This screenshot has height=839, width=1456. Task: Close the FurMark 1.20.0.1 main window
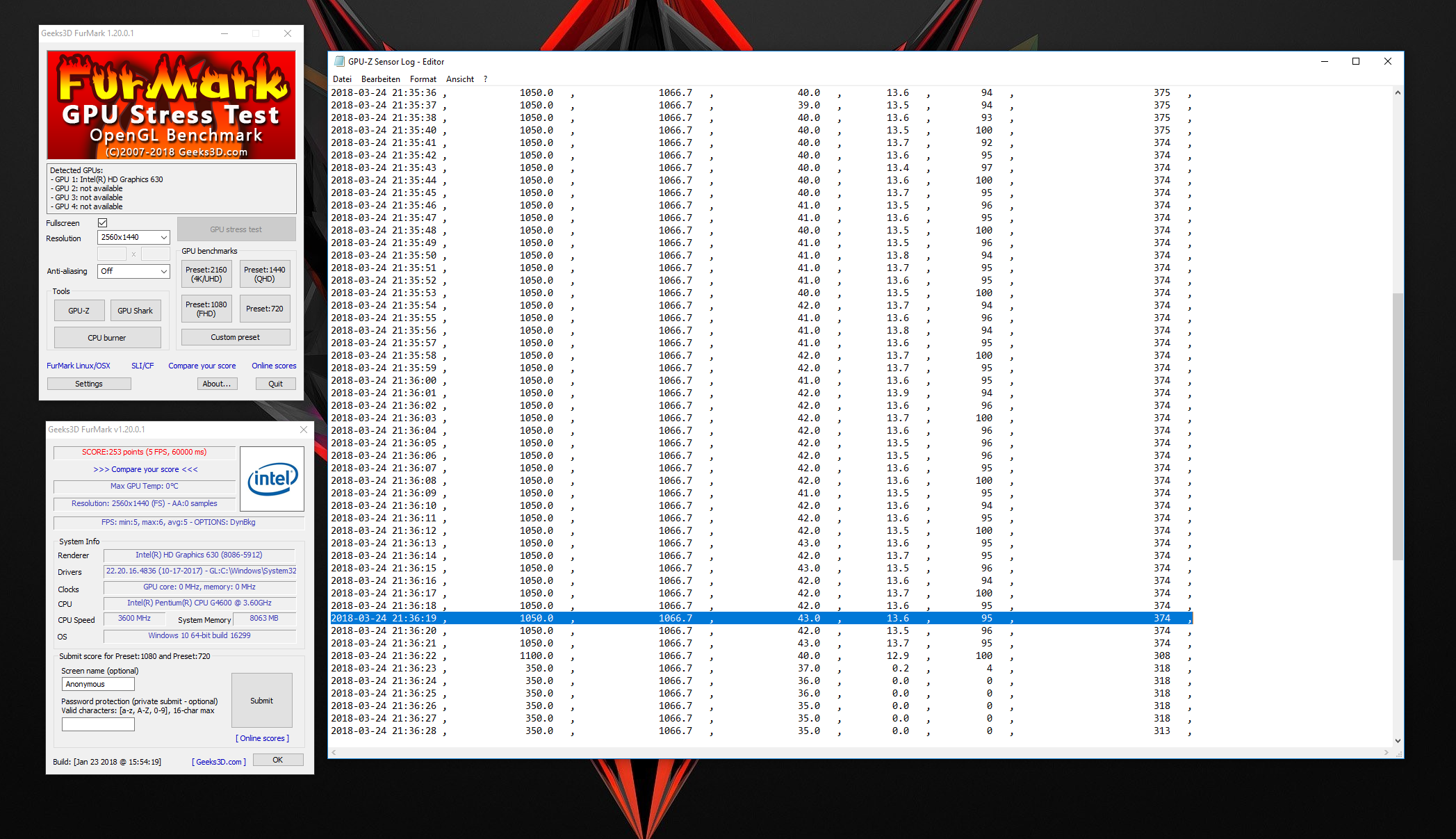pyautogui.click(x=288, y=33)
